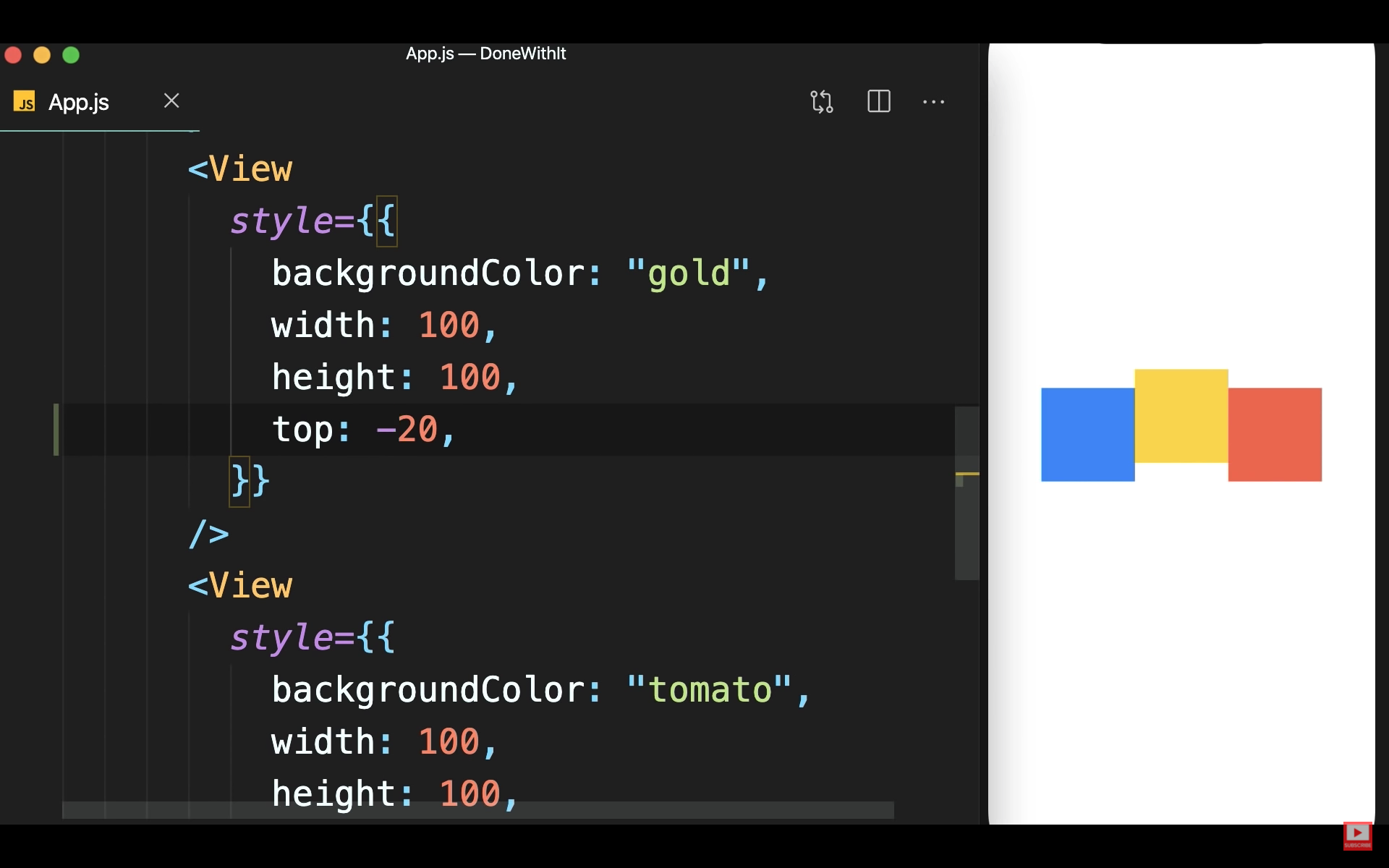Click on the "gold" string value
1389x868 pixels.
coord(688,273)
